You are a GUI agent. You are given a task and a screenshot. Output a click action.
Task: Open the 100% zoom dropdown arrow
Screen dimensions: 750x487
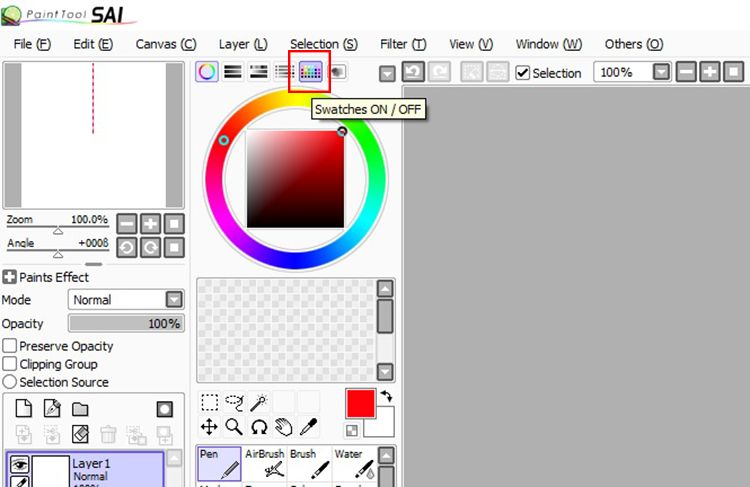(x=662, y=72)
